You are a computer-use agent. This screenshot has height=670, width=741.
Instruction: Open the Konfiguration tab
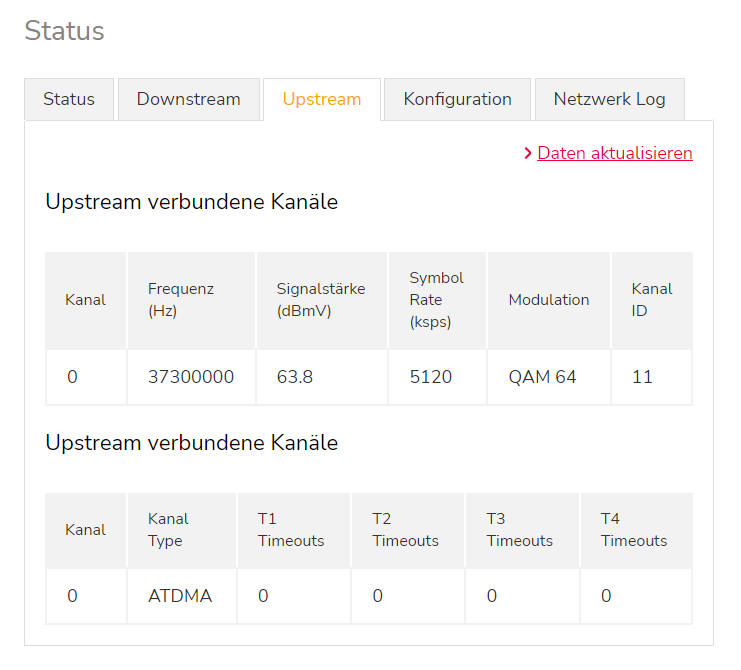[457, 99]
